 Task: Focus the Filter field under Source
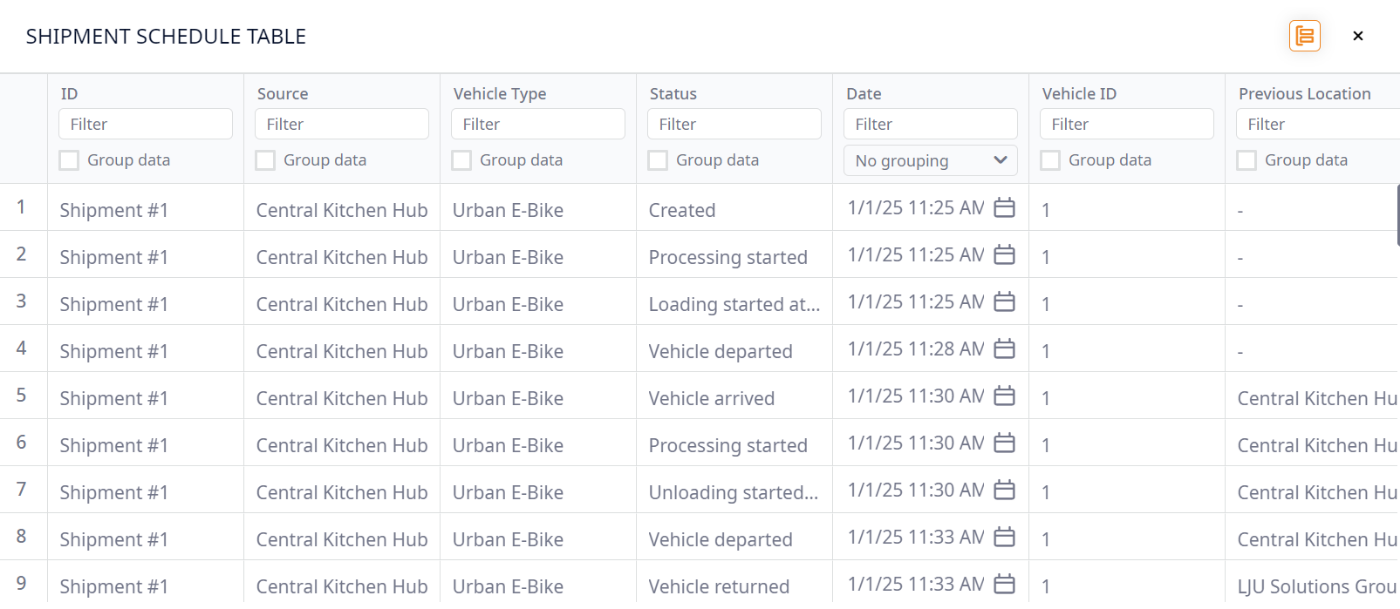[x=341, y=124]
